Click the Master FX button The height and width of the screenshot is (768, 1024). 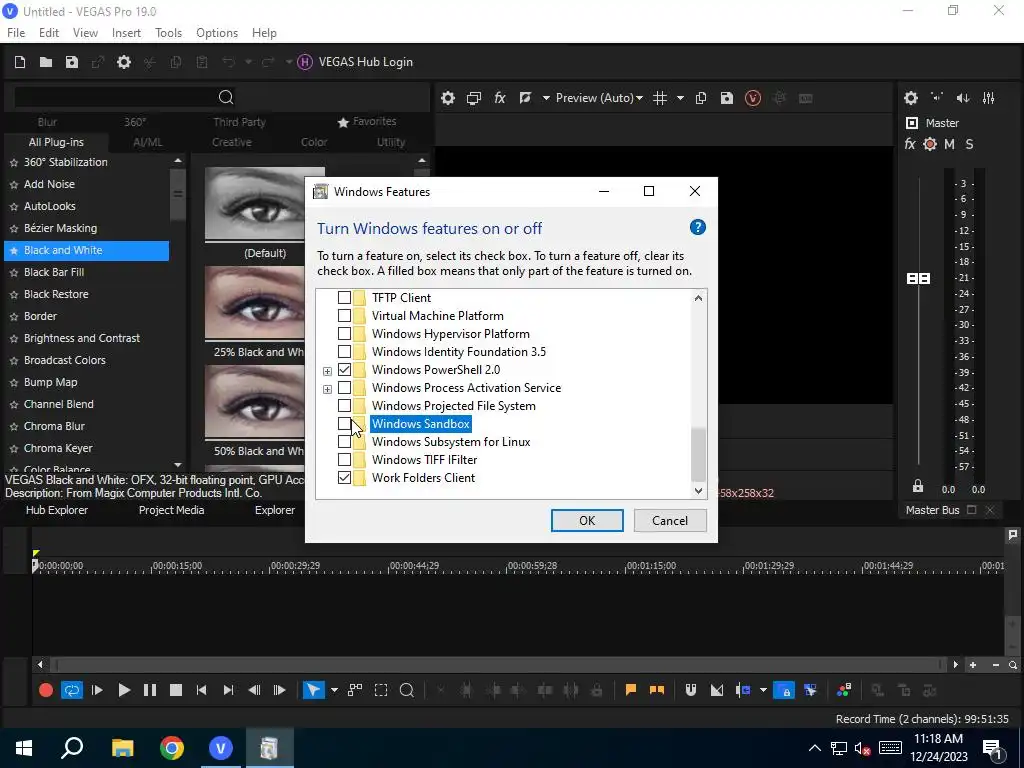pos(910,144)
